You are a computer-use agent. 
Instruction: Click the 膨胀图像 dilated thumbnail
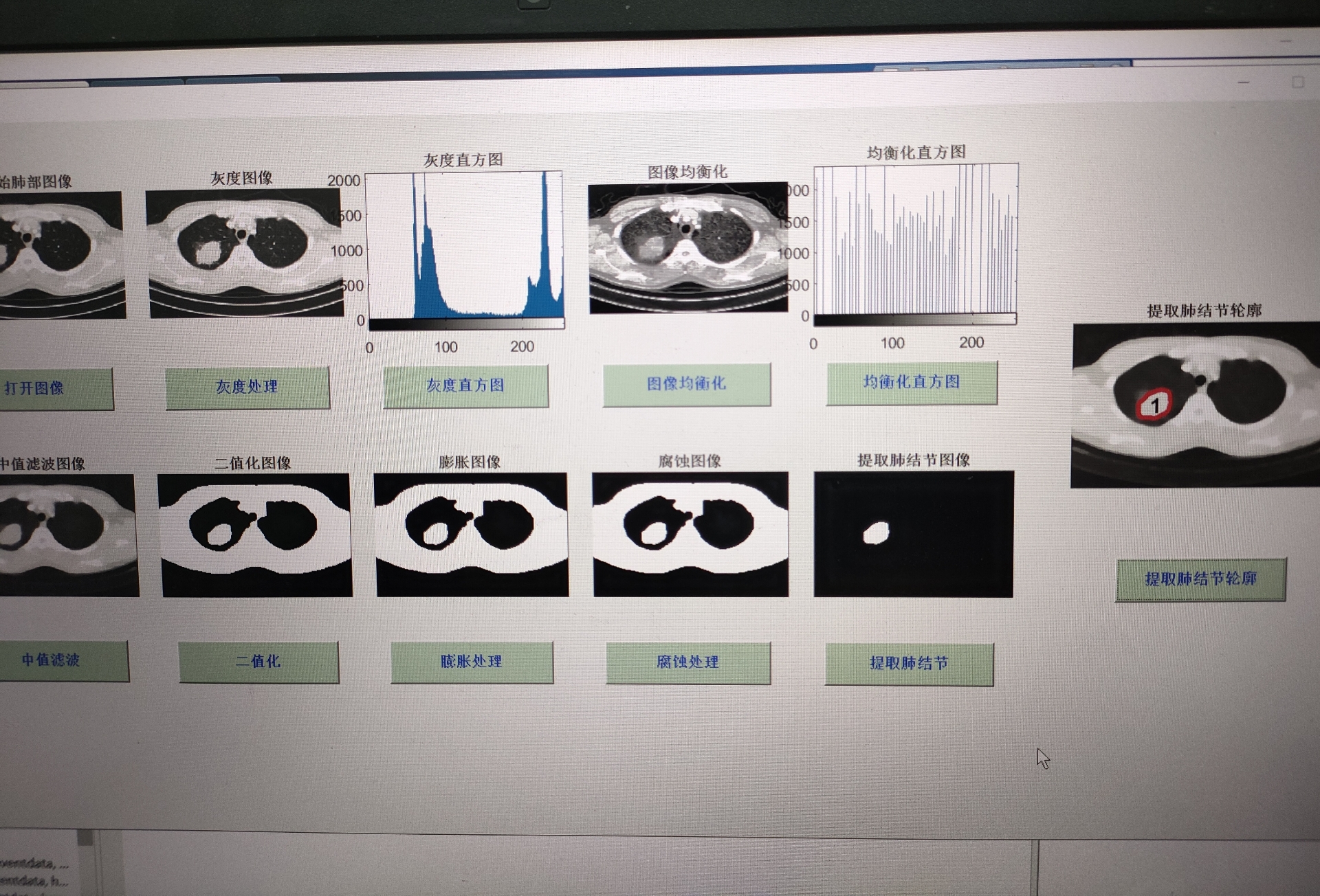tap(471, 534)
